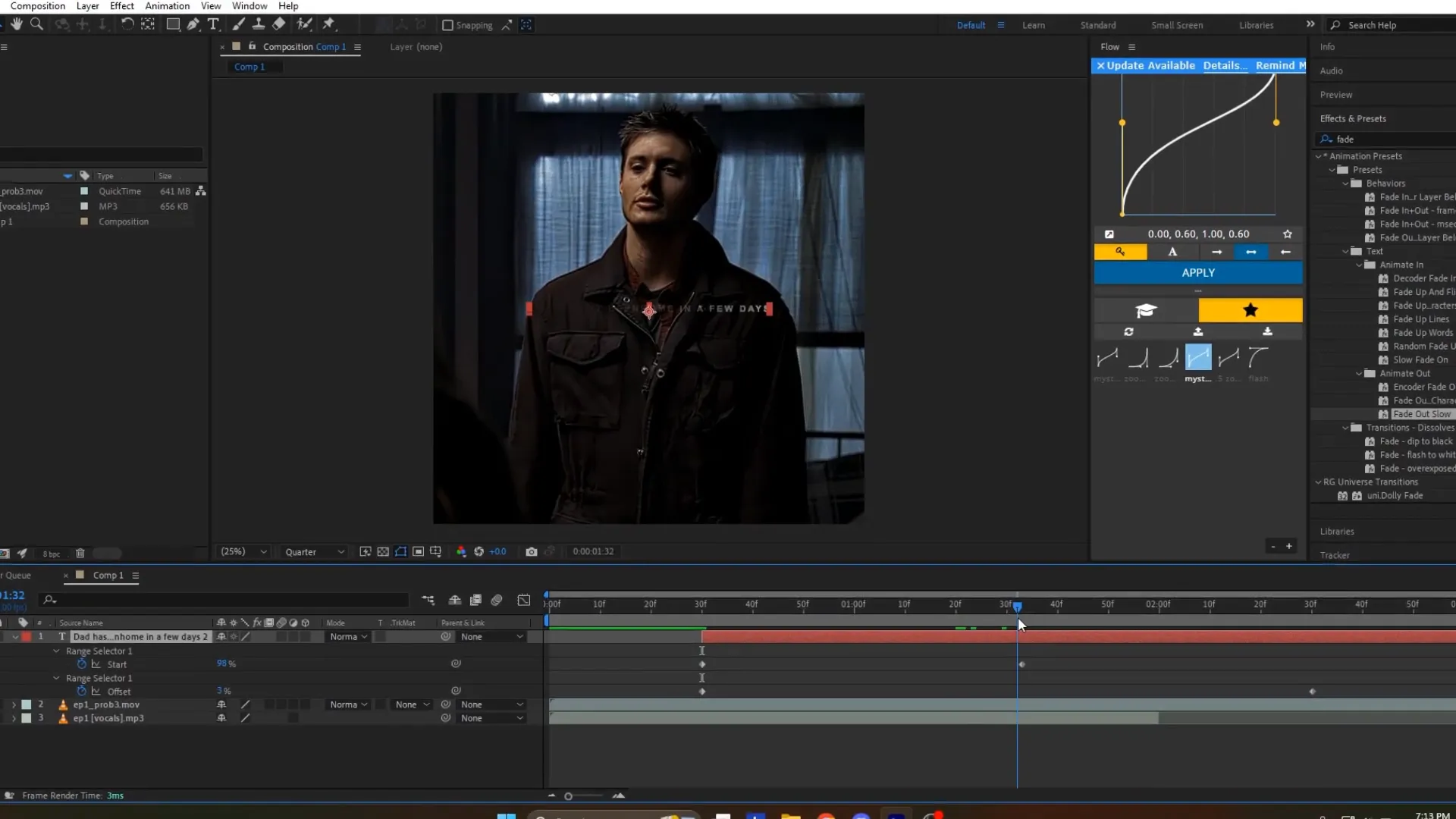Open Flow graduation cap library tab

click(x=1146, y=310)
